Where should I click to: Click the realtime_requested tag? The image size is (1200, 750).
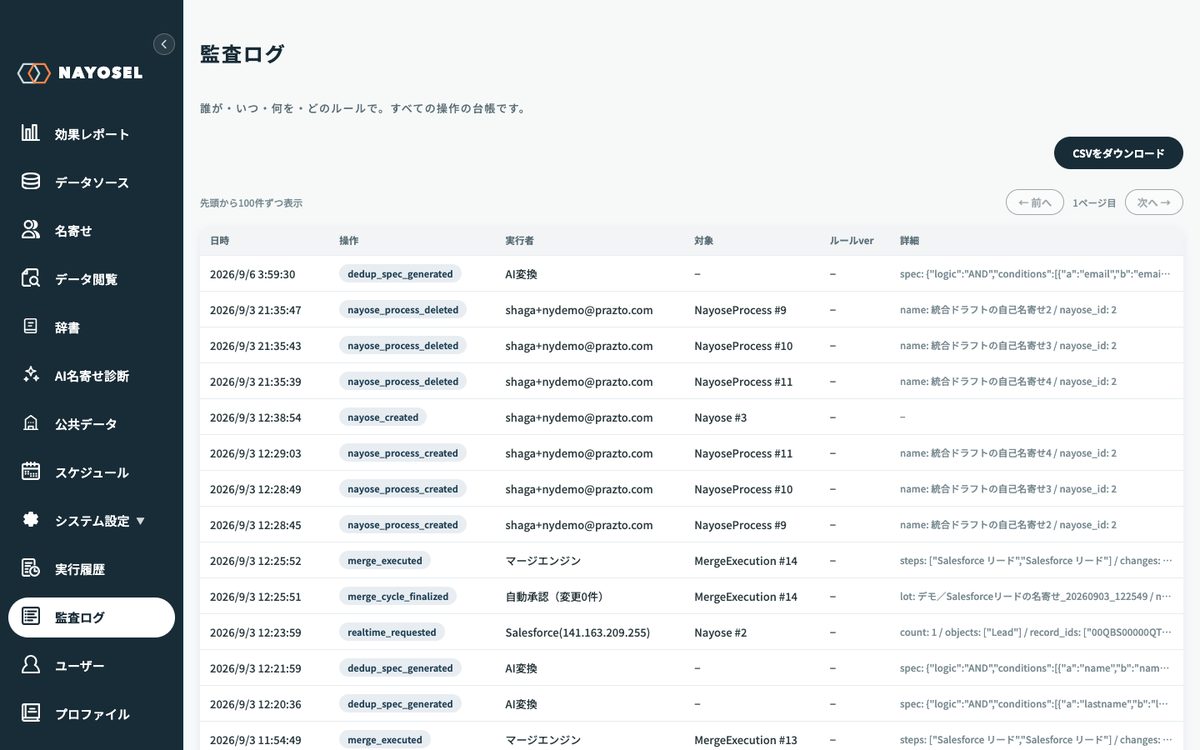(x=392, y=632)
